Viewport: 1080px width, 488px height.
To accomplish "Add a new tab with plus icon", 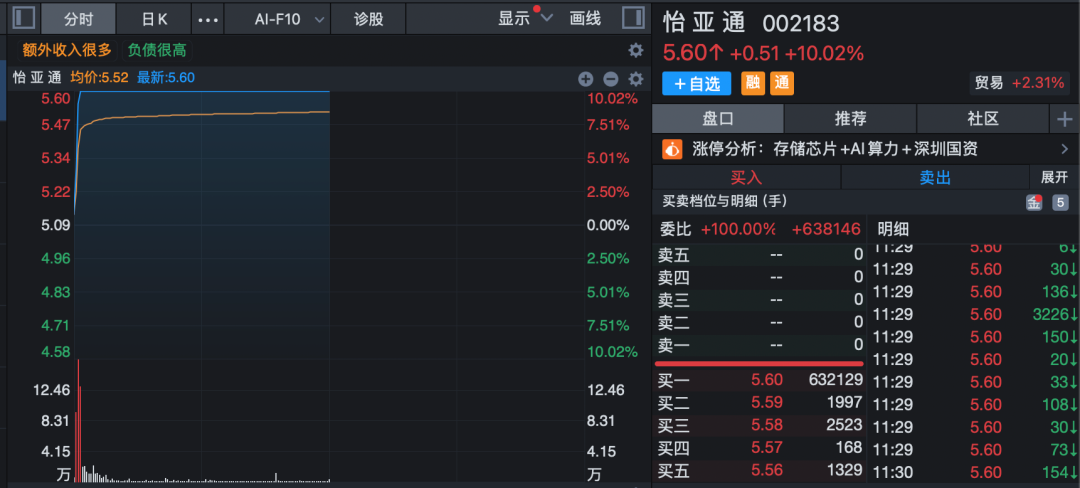I will pos(1064,119).
